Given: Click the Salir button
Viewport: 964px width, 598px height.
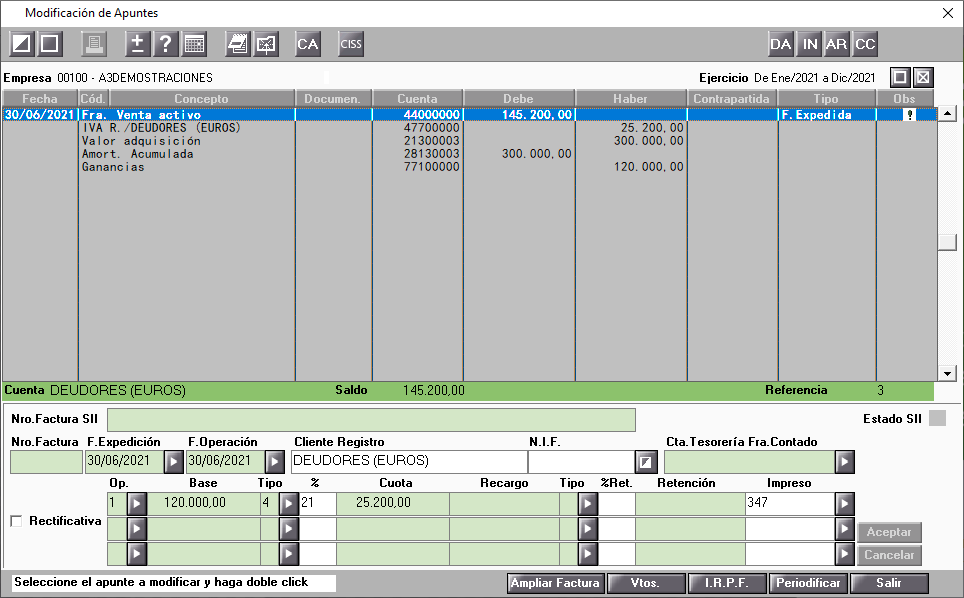Looking at the screenshot, I should click(889, 583).
